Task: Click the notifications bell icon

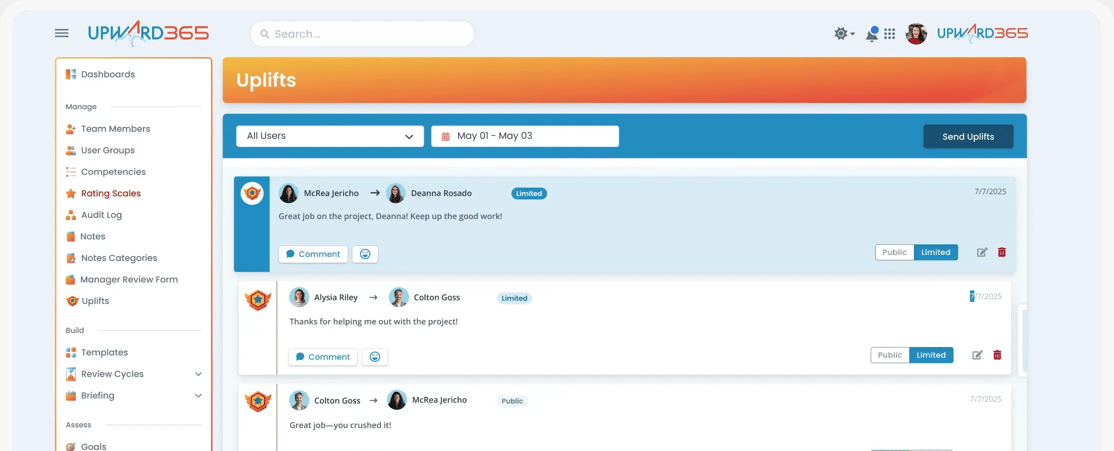Action: click(871, 34)
